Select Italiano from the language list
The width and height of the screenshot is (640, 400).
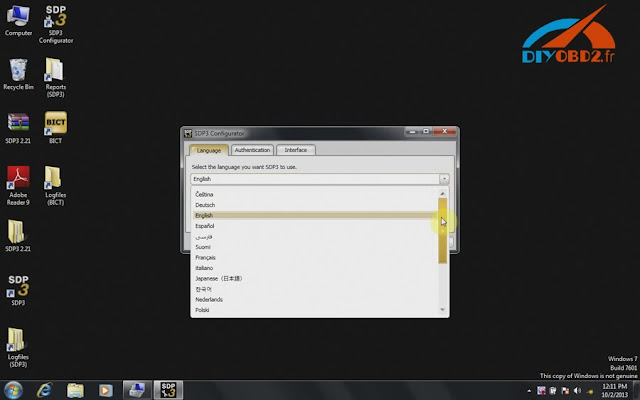315,268
